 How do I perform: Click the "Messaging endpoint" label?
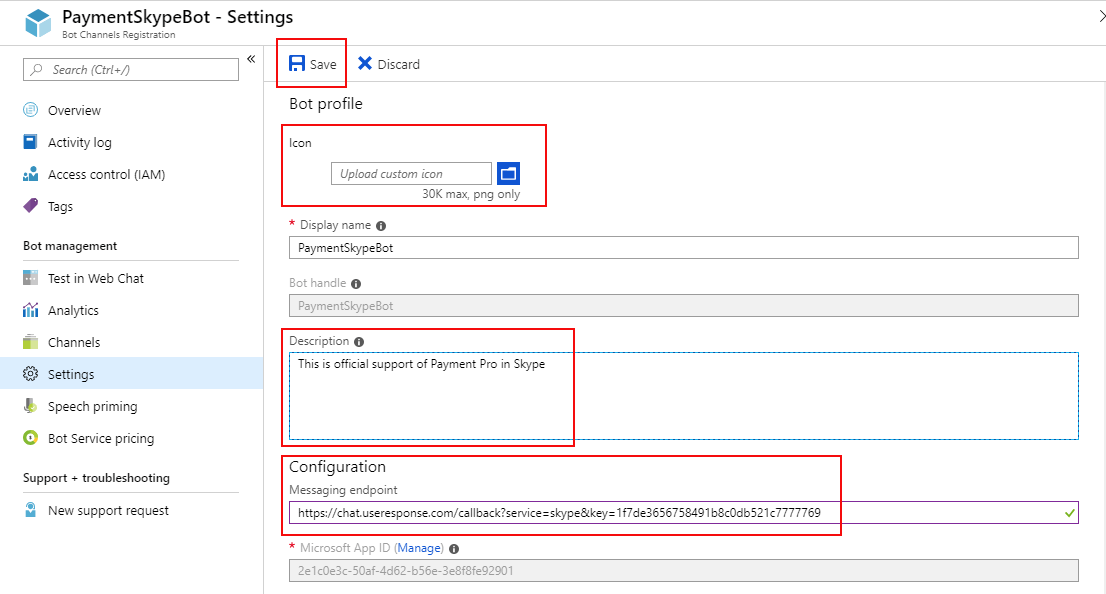pyautogui.click(x=343, y=490)
